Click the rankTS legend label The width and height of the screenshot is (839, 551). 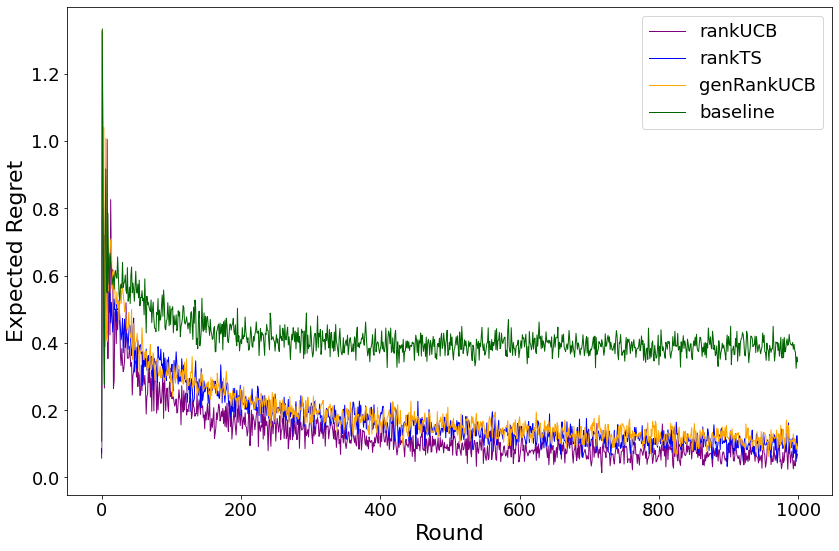click(x=730, y=58)
